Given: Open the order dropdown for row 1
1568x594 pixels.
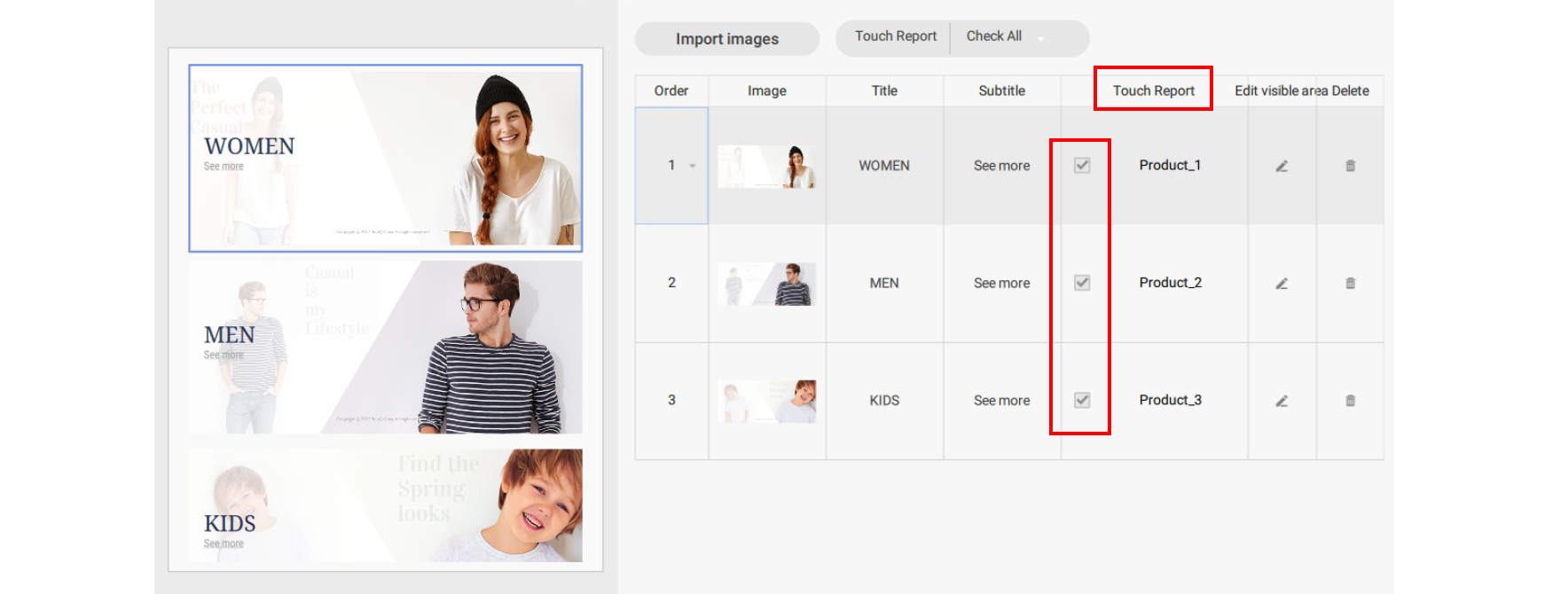Looking at the screenshot, I should [x=692, y=166].
